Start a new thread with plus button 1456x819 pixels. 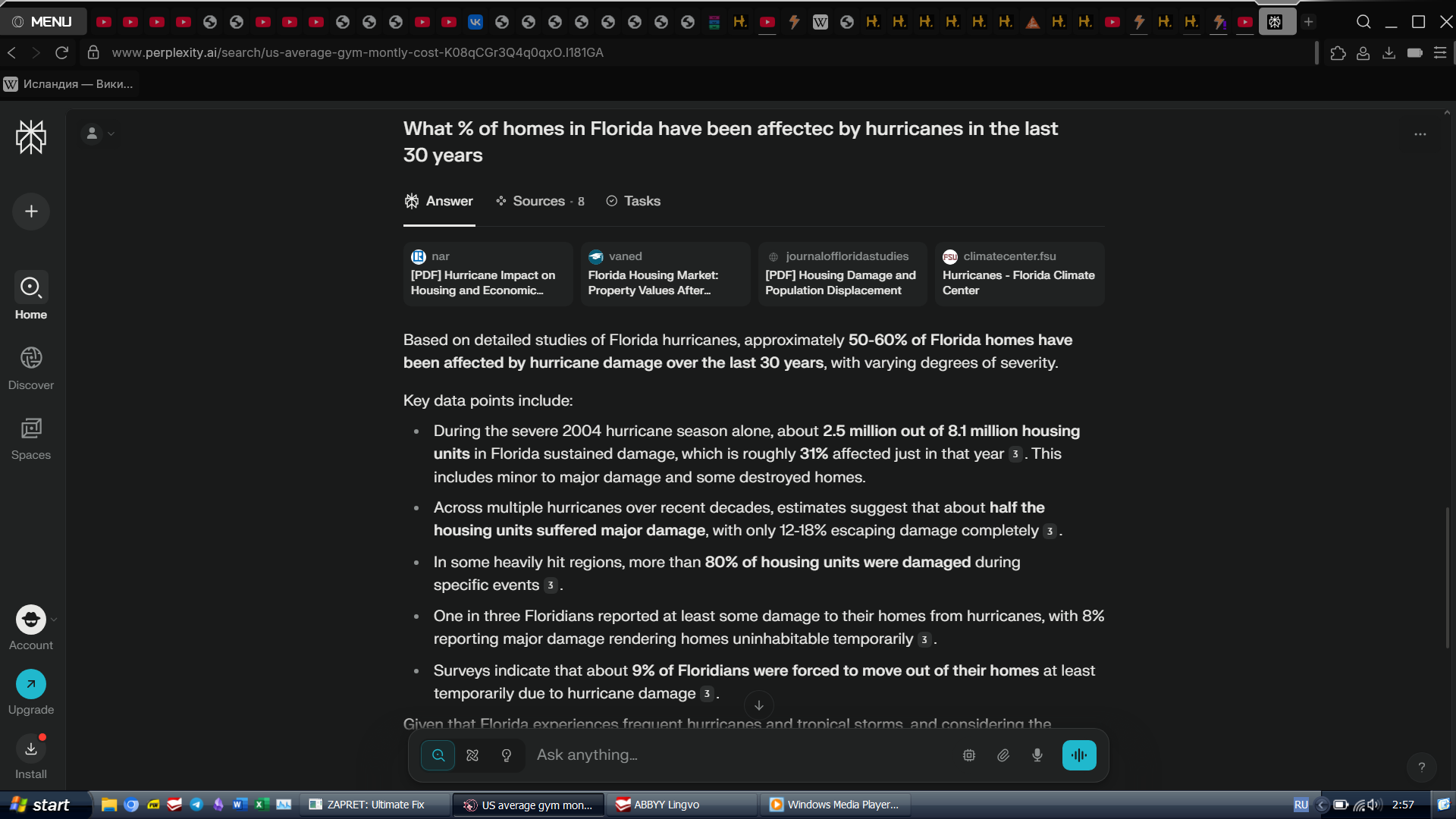point(31,212)
